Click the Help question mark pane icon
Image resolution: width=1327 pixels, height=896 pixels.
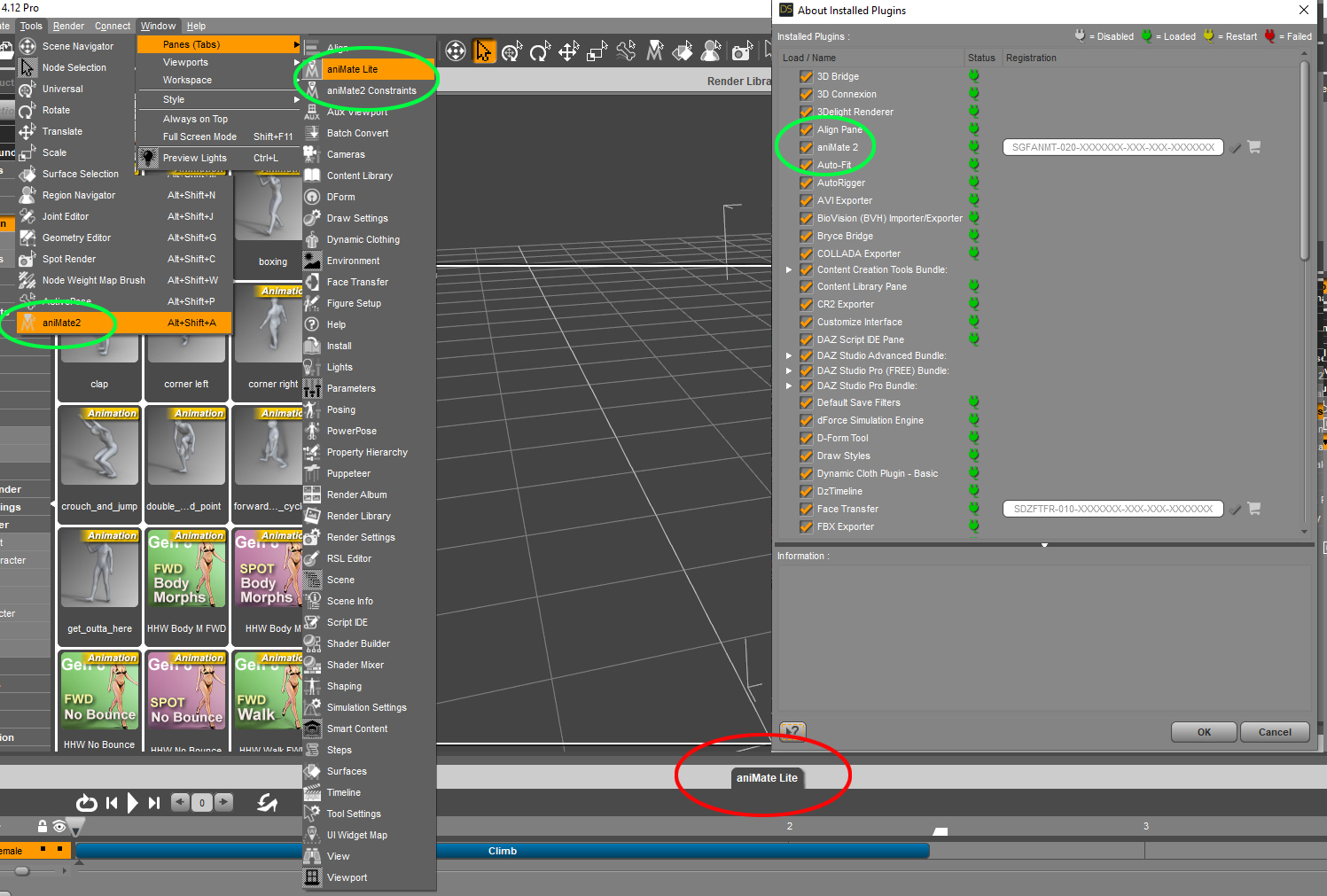pos(312,324)
